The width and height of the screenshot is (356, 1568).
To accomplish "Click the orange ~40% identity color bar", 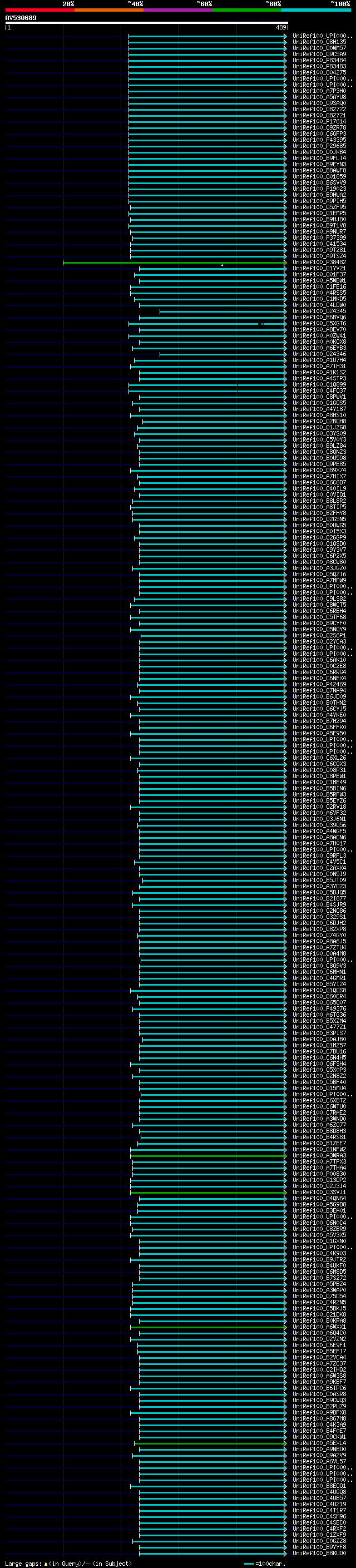I will (x=109, y=11).
